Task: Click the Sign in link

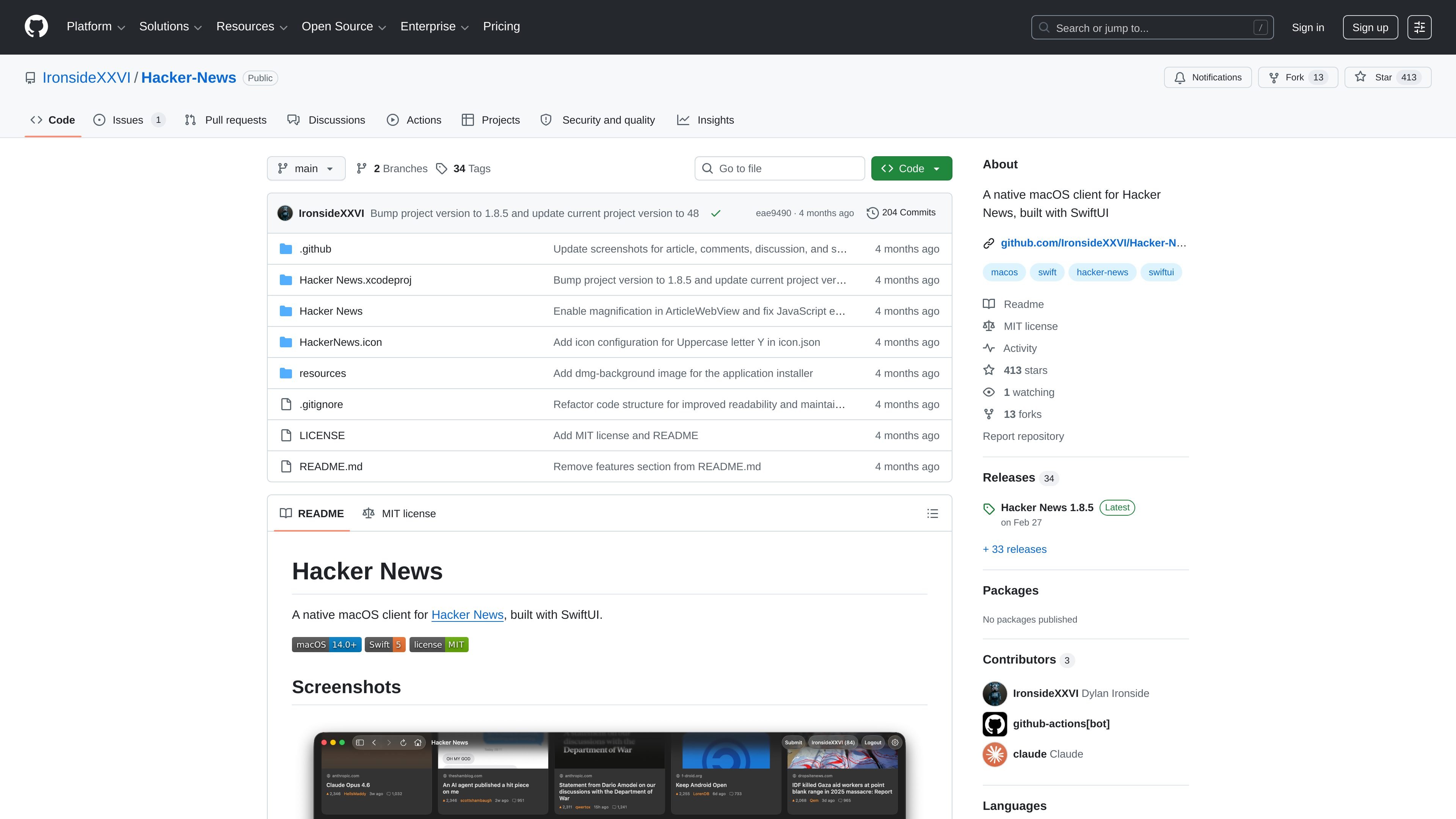Action: [1307, 28]
